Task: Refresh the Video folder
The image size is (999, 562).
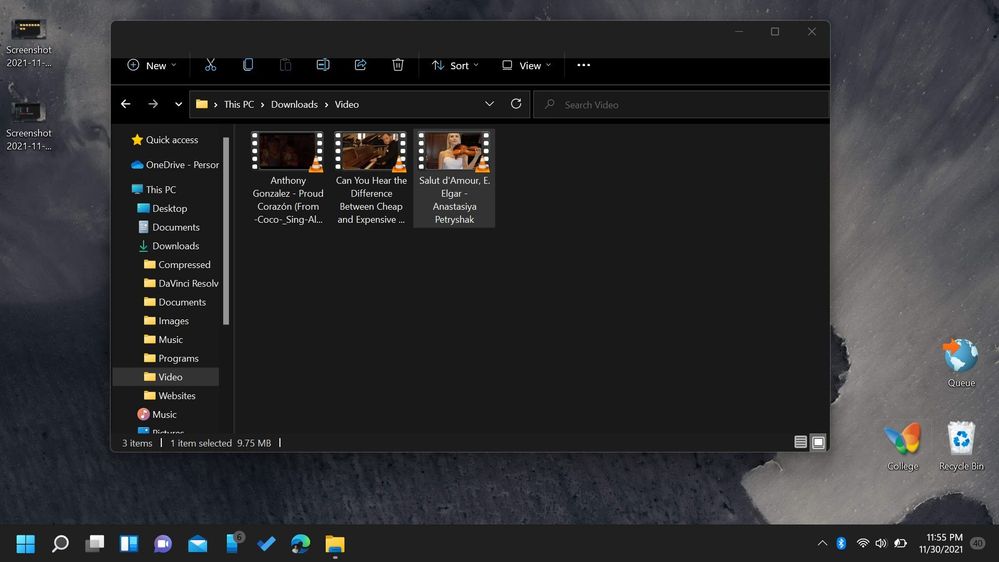Action: (x=516, y=104)
